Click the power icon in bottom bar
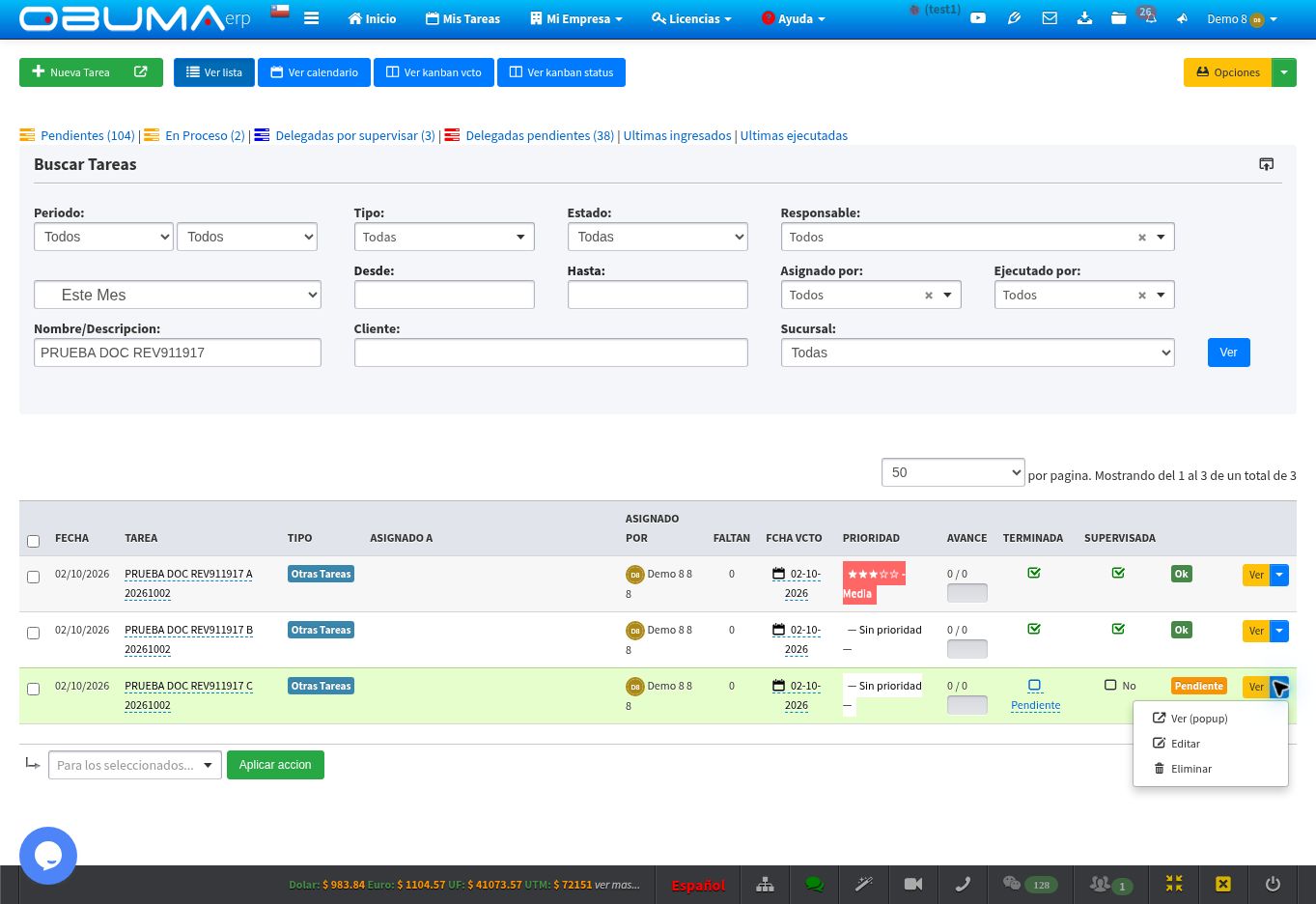1316x904 pixels. tap(1273, 885)
